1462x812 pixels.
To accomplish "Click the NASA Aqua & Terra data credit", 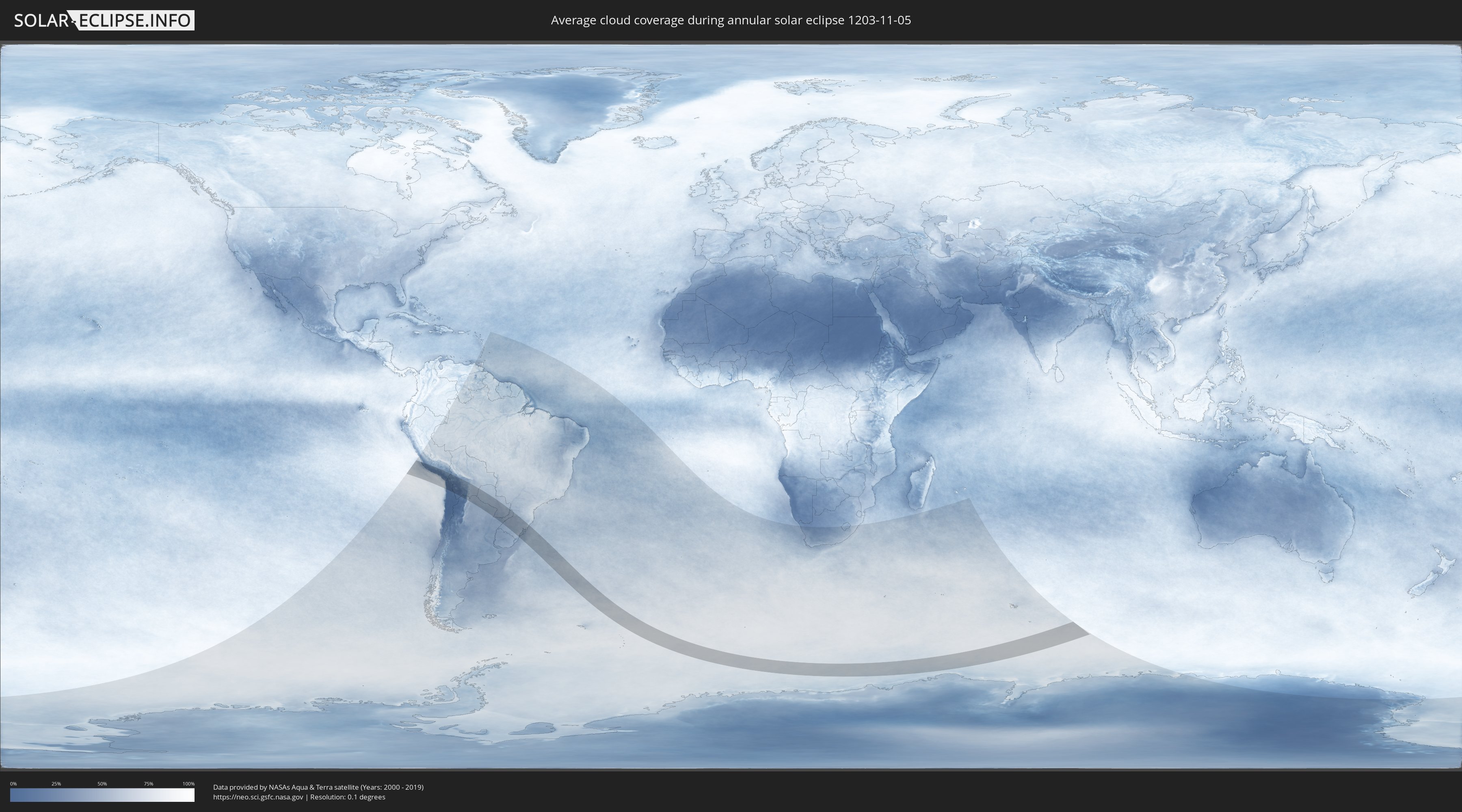I will [x=318, y=787].
